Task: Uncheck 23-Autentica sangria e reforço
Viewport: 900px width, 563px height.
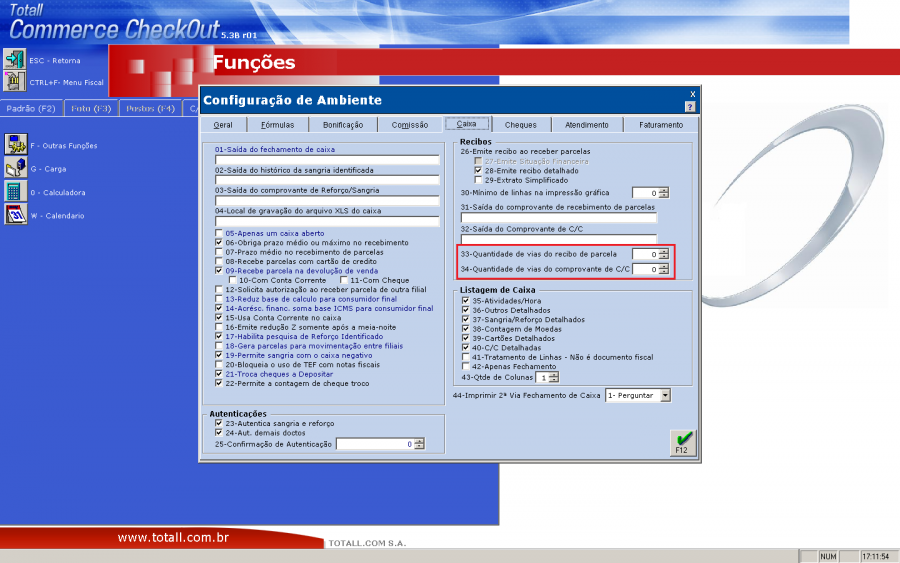Action: [x=219, y=423]
